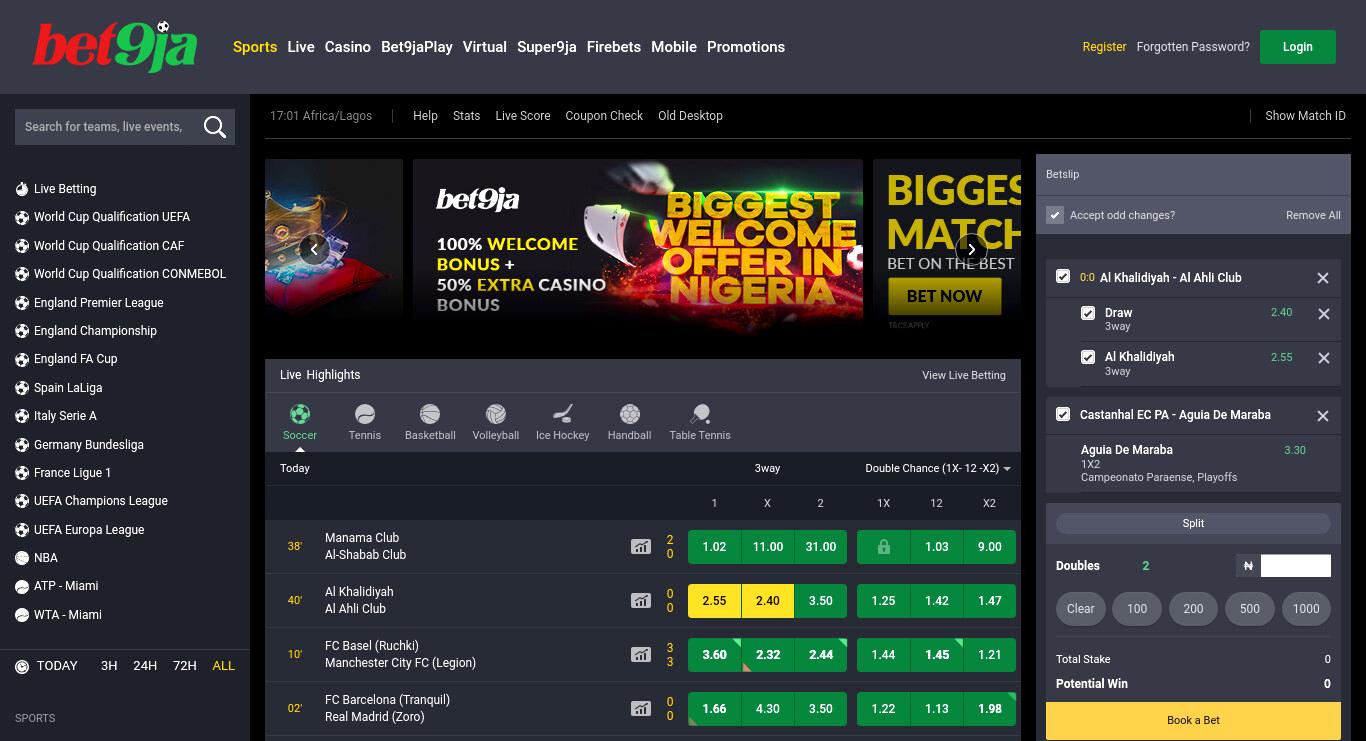Open NBA in the sidebar

(x=45, y=558)
